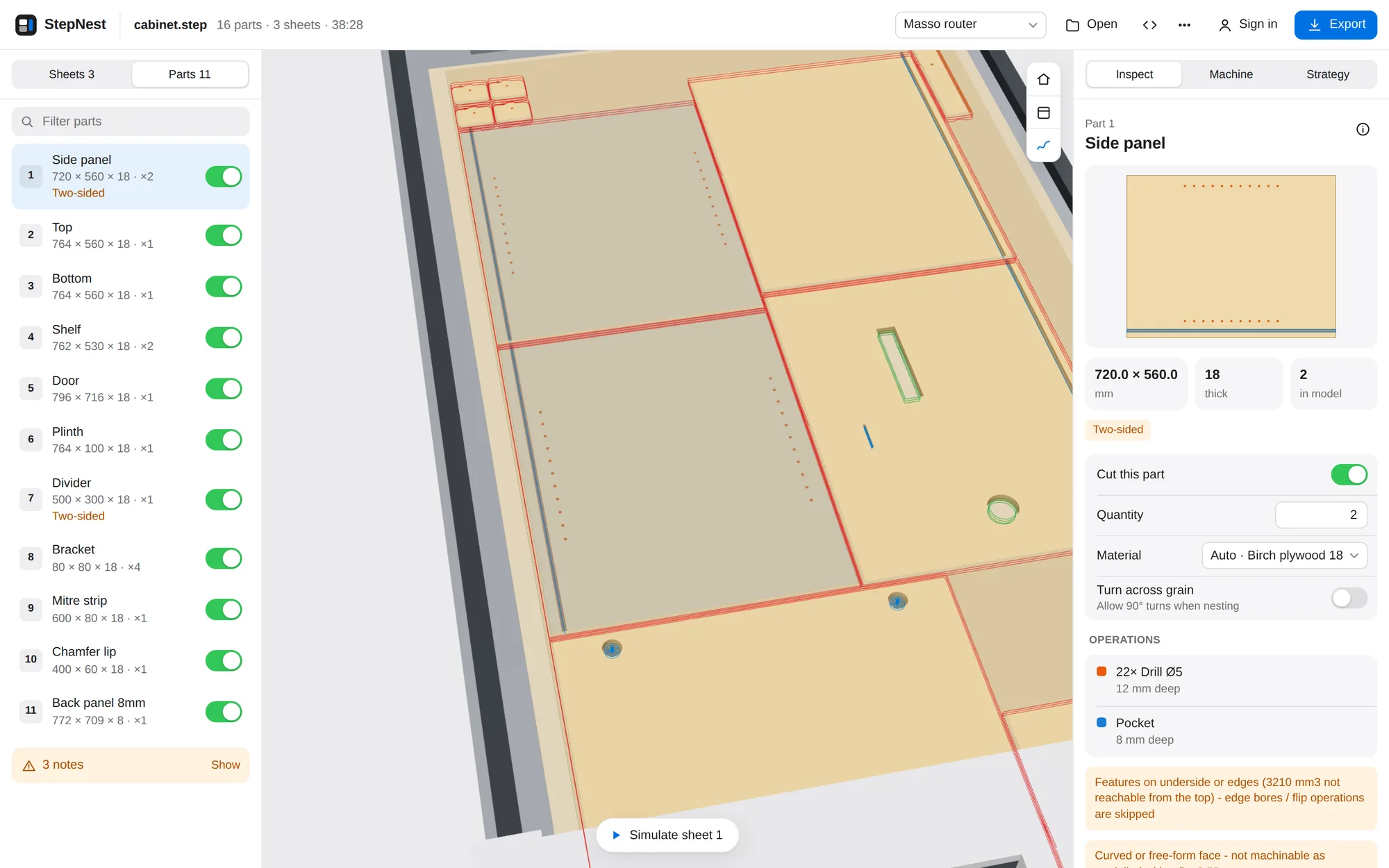
Task: Start Simulate sheet 1
Action: pyautogui.click(x=667, y=835)
